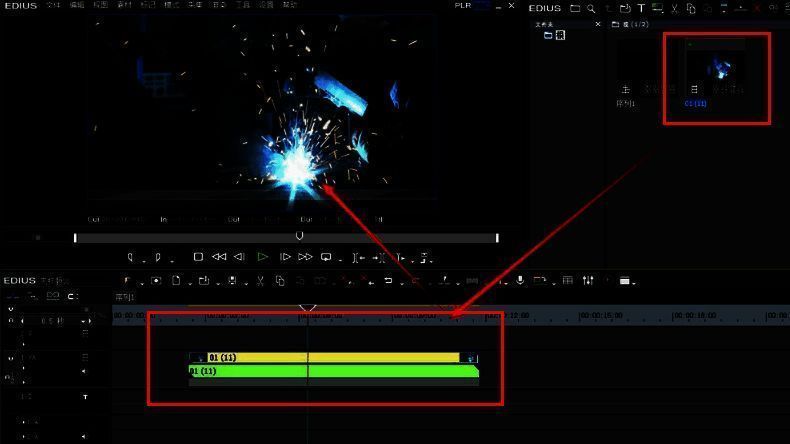Click the folder icon in the bin toolbar

(x=575, y=9)
